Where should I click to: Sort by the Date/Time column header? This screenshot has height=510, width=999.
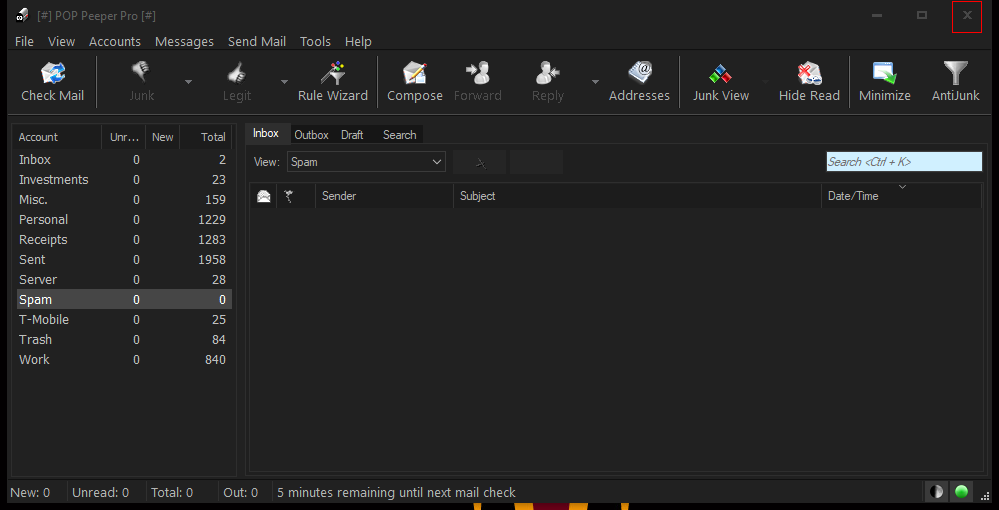click(902, 196)
